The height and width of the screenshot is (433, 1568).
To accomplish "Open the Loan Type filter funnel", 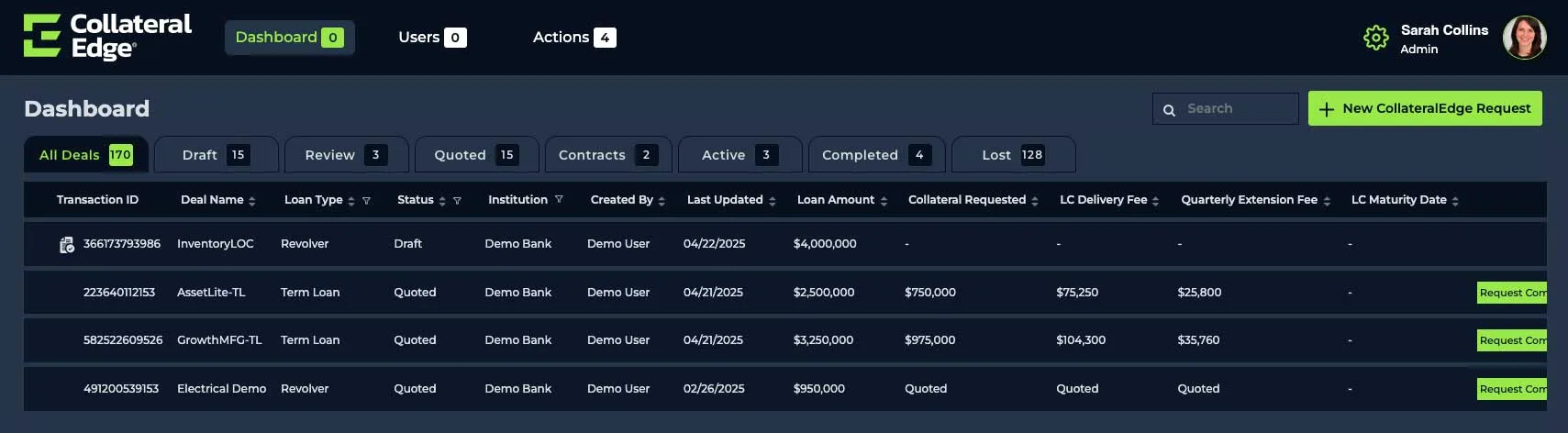I will coord(366,201).
